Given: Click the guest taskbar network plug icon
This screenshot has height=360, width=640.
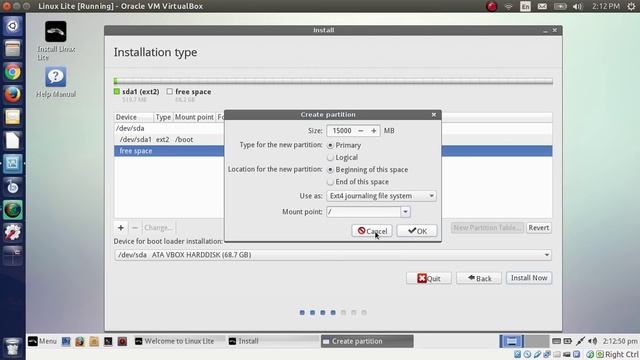Looking at the screenshot, I should tap(580, 341).
